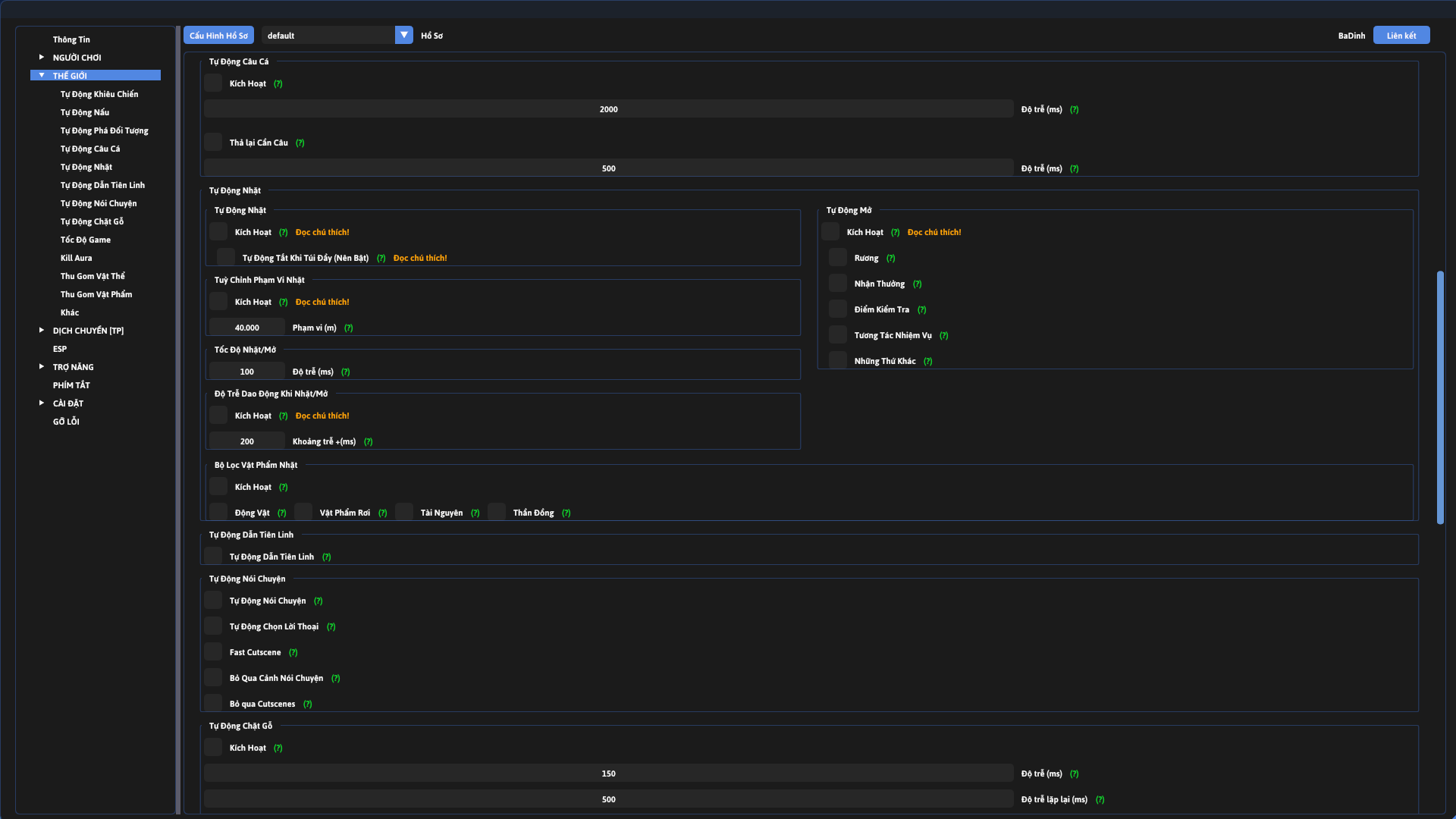Enable Kích Hoạt under Tự Động Câu Cá
This screenshot has height=819, width=1456.
click(213, 83)
